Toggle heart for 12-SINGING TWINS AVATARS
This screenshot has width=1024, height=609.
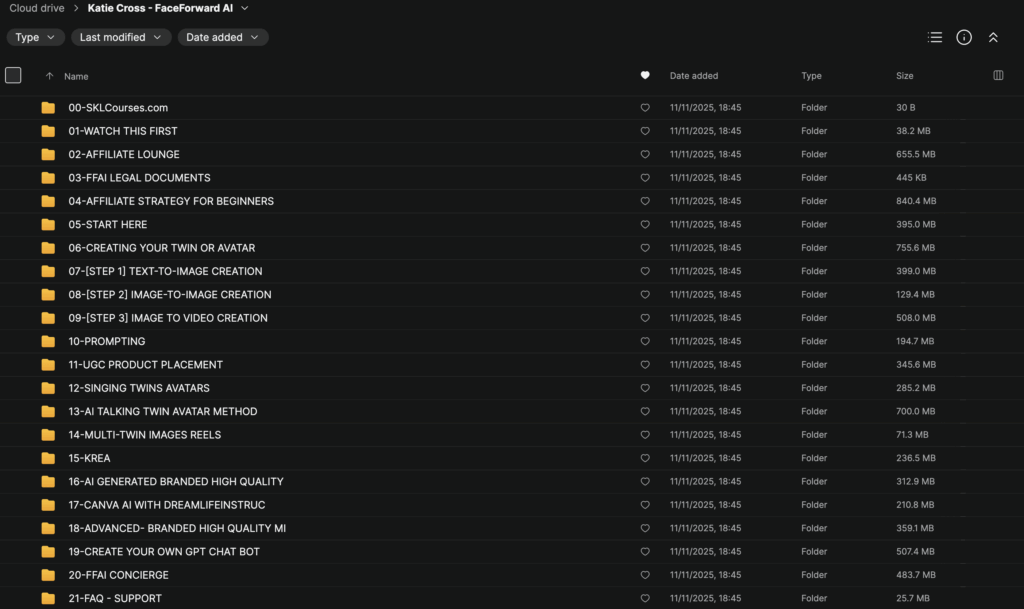pos(645,388)
